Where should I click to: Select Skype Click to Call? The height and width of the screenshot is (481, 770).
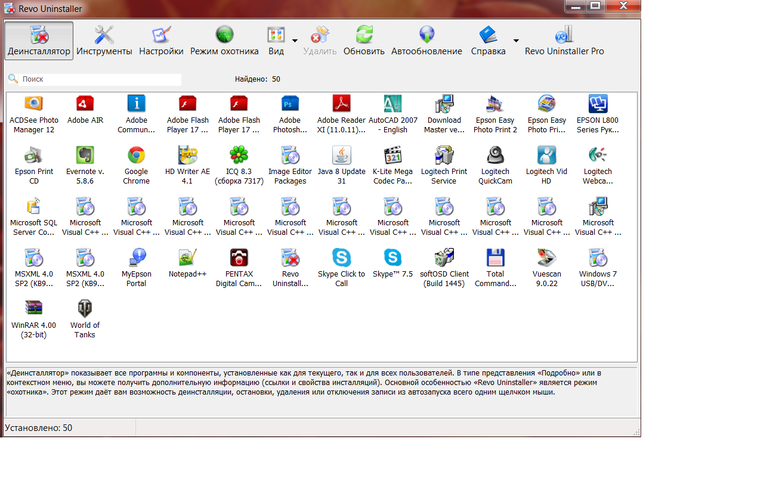pos(341,269)
